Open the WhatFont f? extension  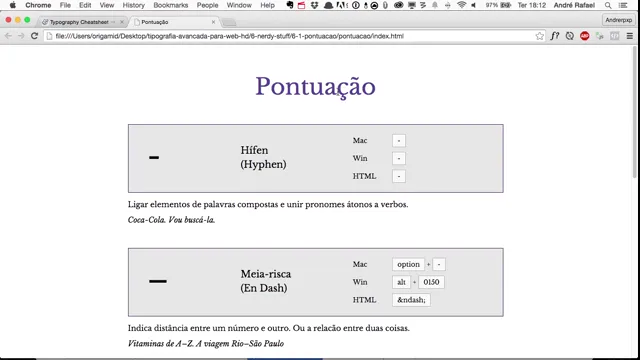(x=555, y=36)
